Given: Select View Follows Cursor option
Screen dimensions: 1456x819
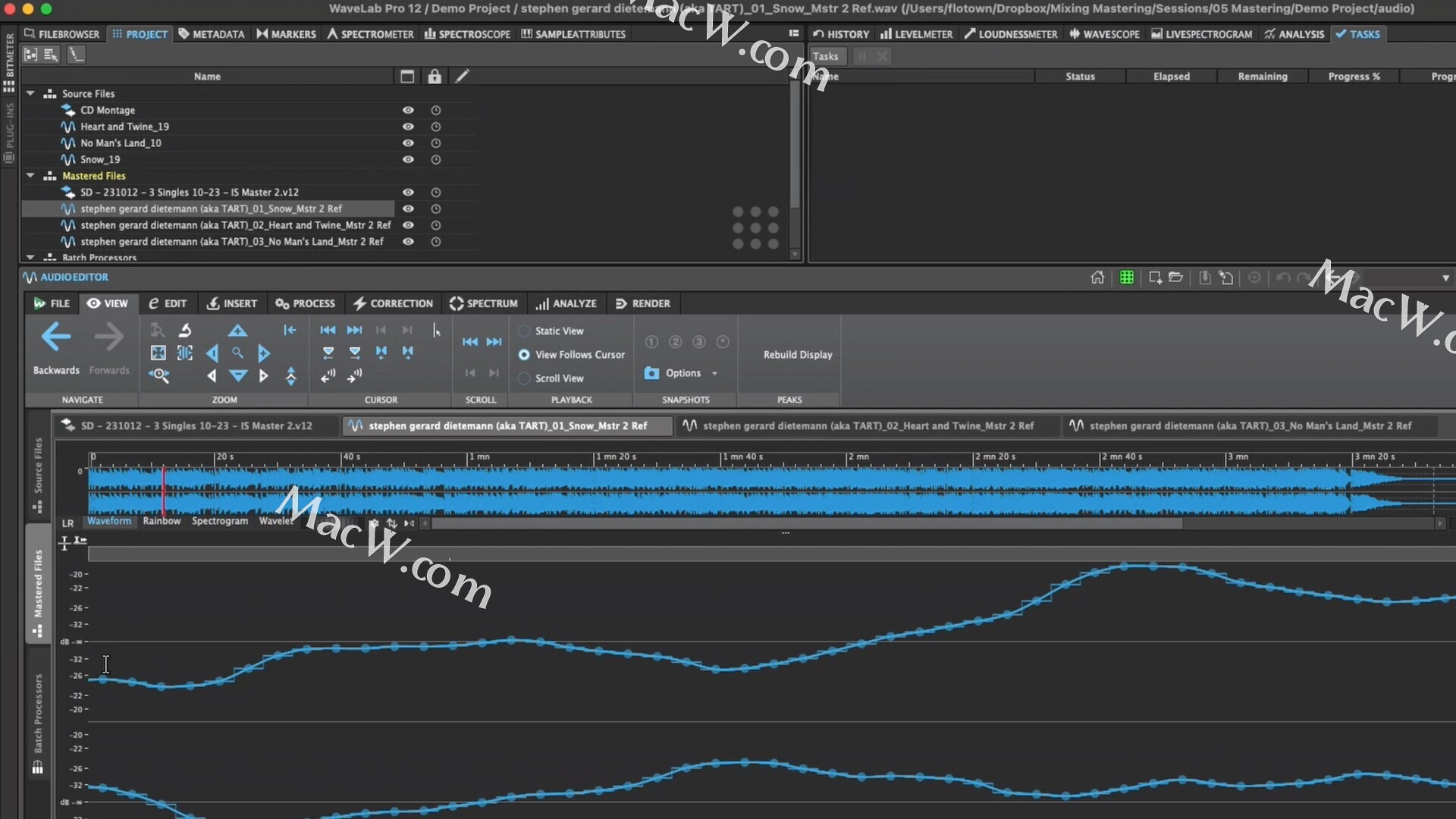Looking at the screenshot, I should tap(572, 355).
